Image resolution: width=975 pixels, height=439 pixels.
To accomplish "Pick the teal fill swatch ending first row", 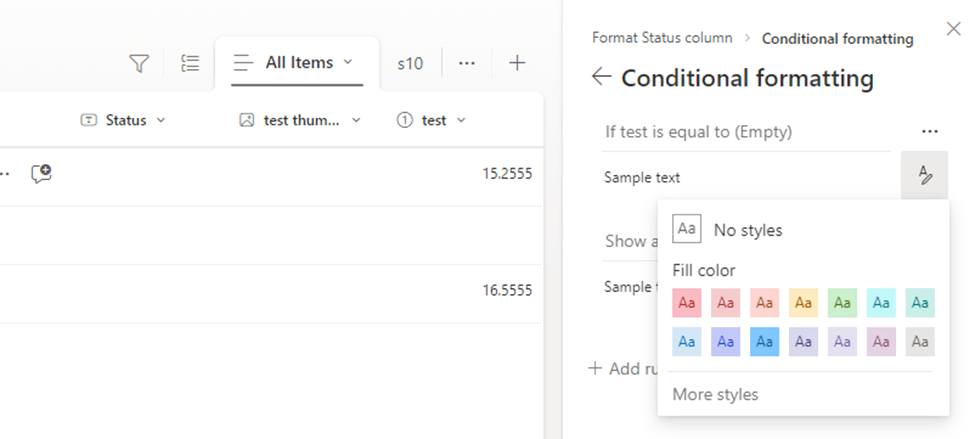I will pyautogui.click(x=920, y=303).
